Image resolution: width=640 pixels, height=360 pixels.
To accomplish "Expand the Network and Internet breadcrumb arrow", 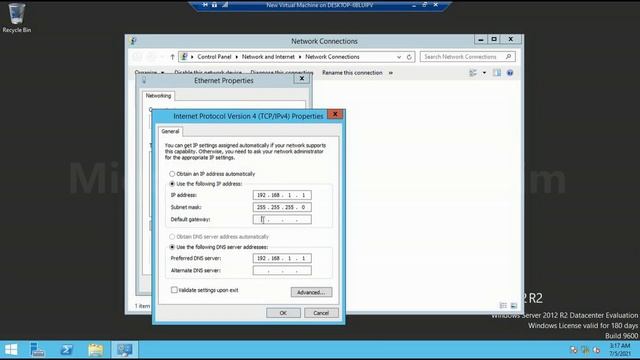I will click(300, 57).
